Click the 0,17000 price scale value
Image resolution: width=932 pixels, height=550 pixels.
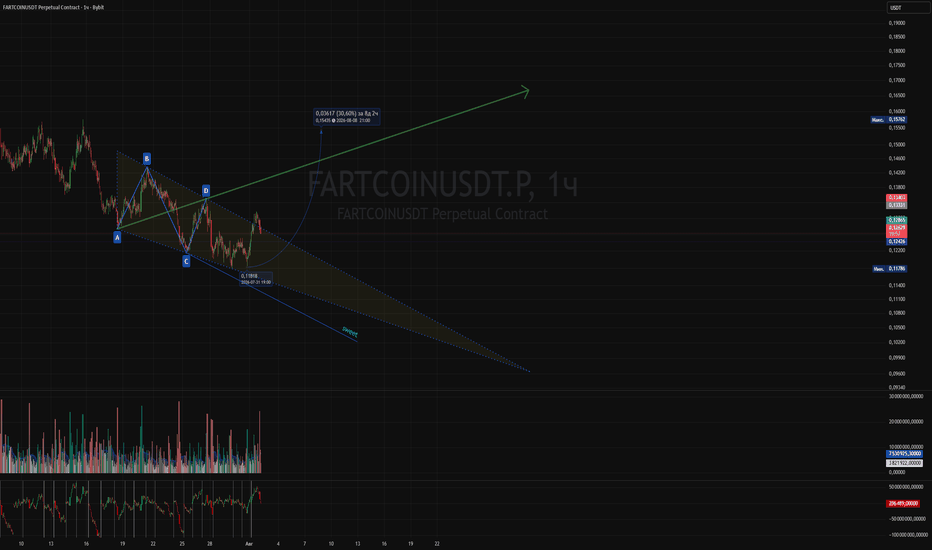[897, 80]
